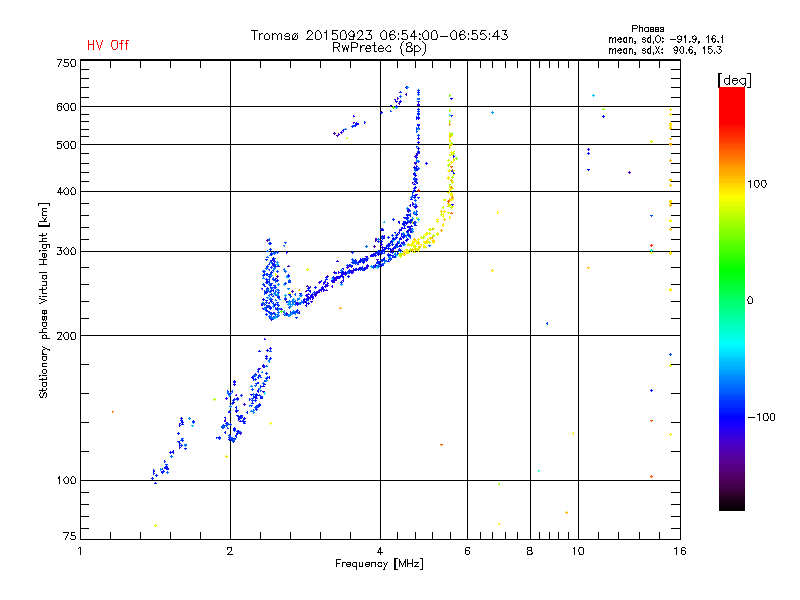Click the y-axis "600" tick label
This screenshot has height=600, width=800.
(66, 107)
